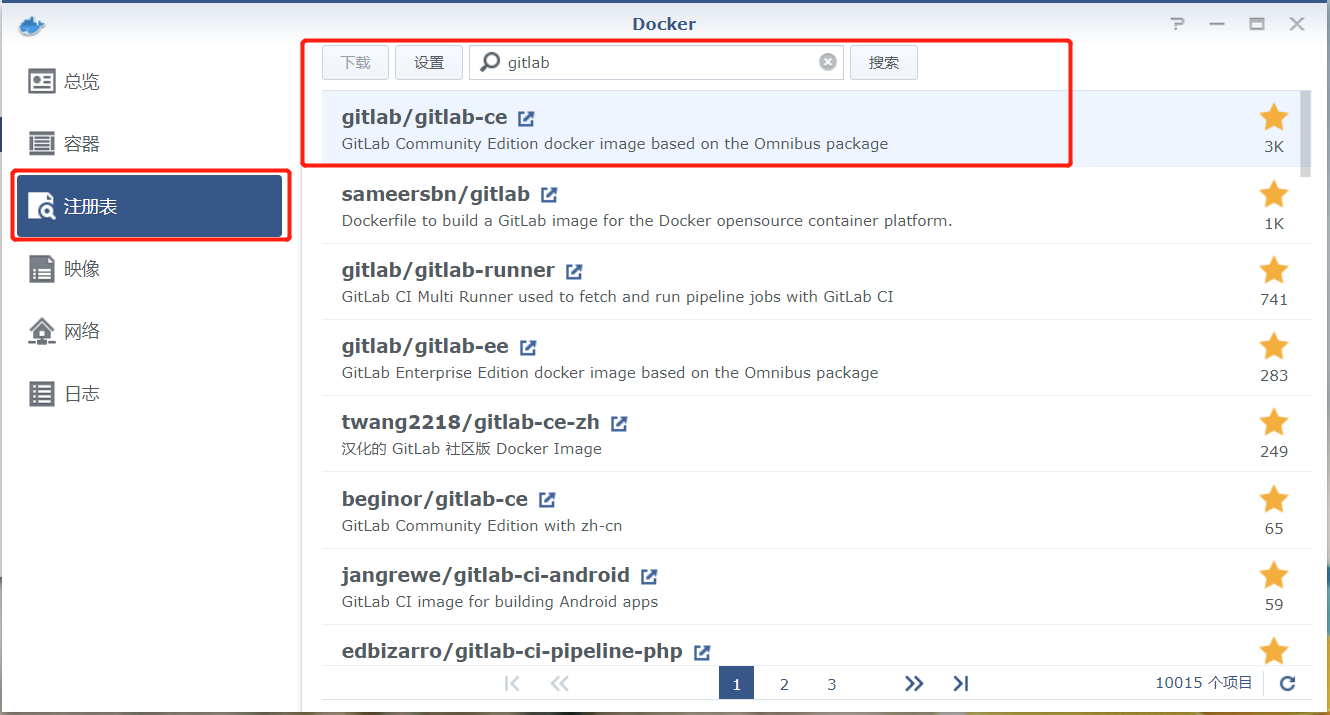Refresh the registry list
1330x715 pixels.
pyautogui.click(x=1288, y=683)
